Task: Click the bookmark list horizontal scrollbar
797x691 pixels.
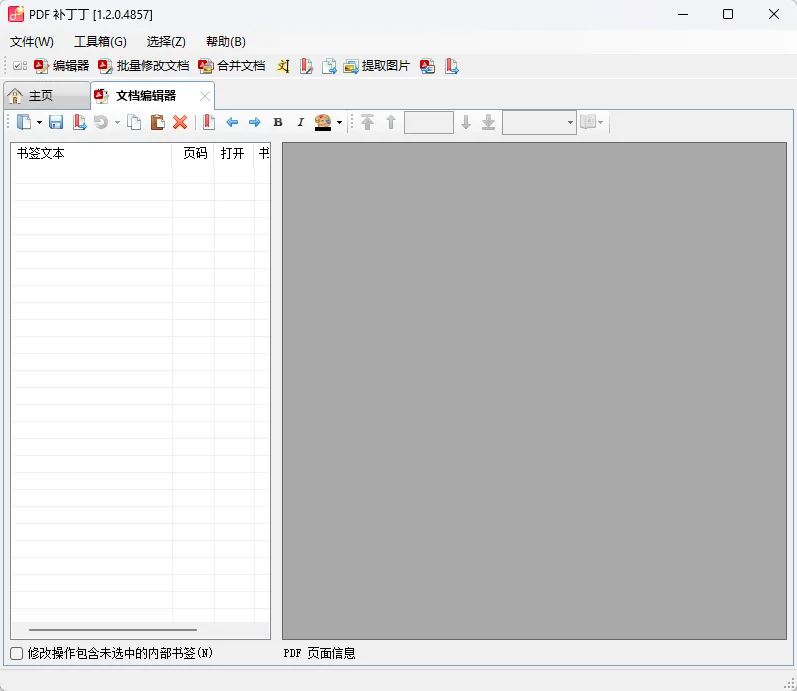Action: coord(113,629)
